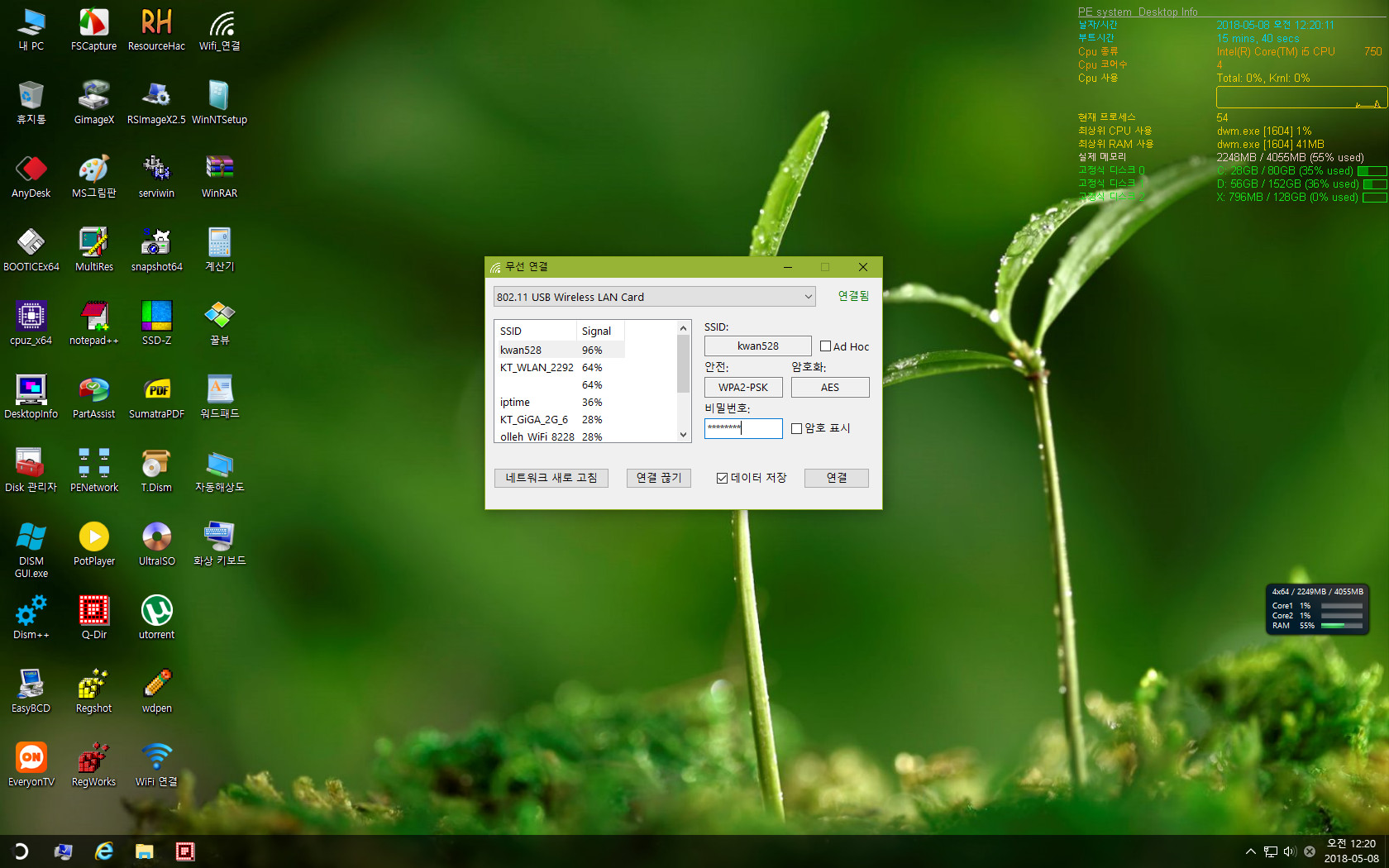Select the KT_WLAN_2292 network row
Screen dimensions: 1389x868
coord(559,367)
